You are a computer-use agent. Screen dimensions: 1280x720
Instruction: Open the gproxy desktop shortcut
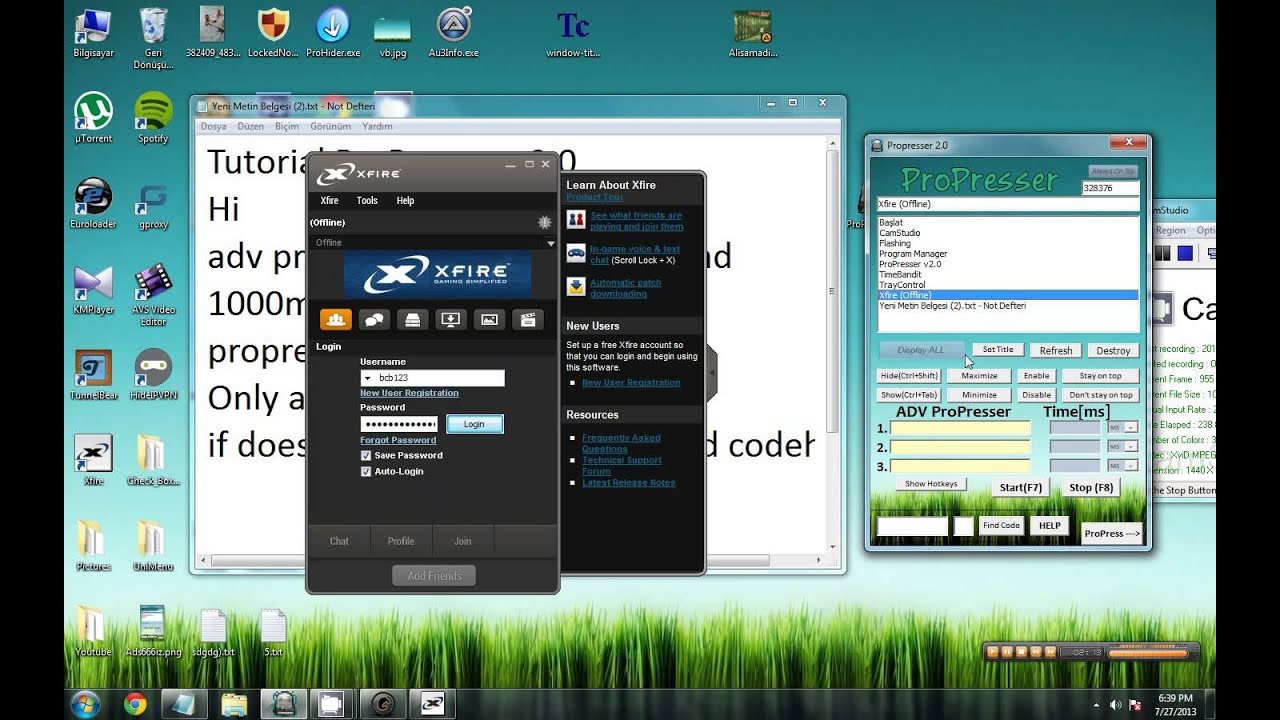153,204
